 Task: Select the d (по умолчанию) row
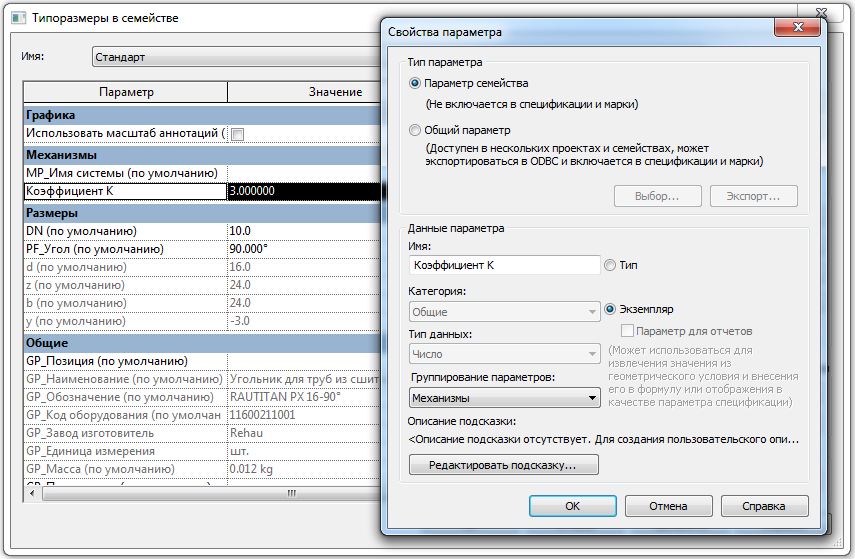[125, 267]
